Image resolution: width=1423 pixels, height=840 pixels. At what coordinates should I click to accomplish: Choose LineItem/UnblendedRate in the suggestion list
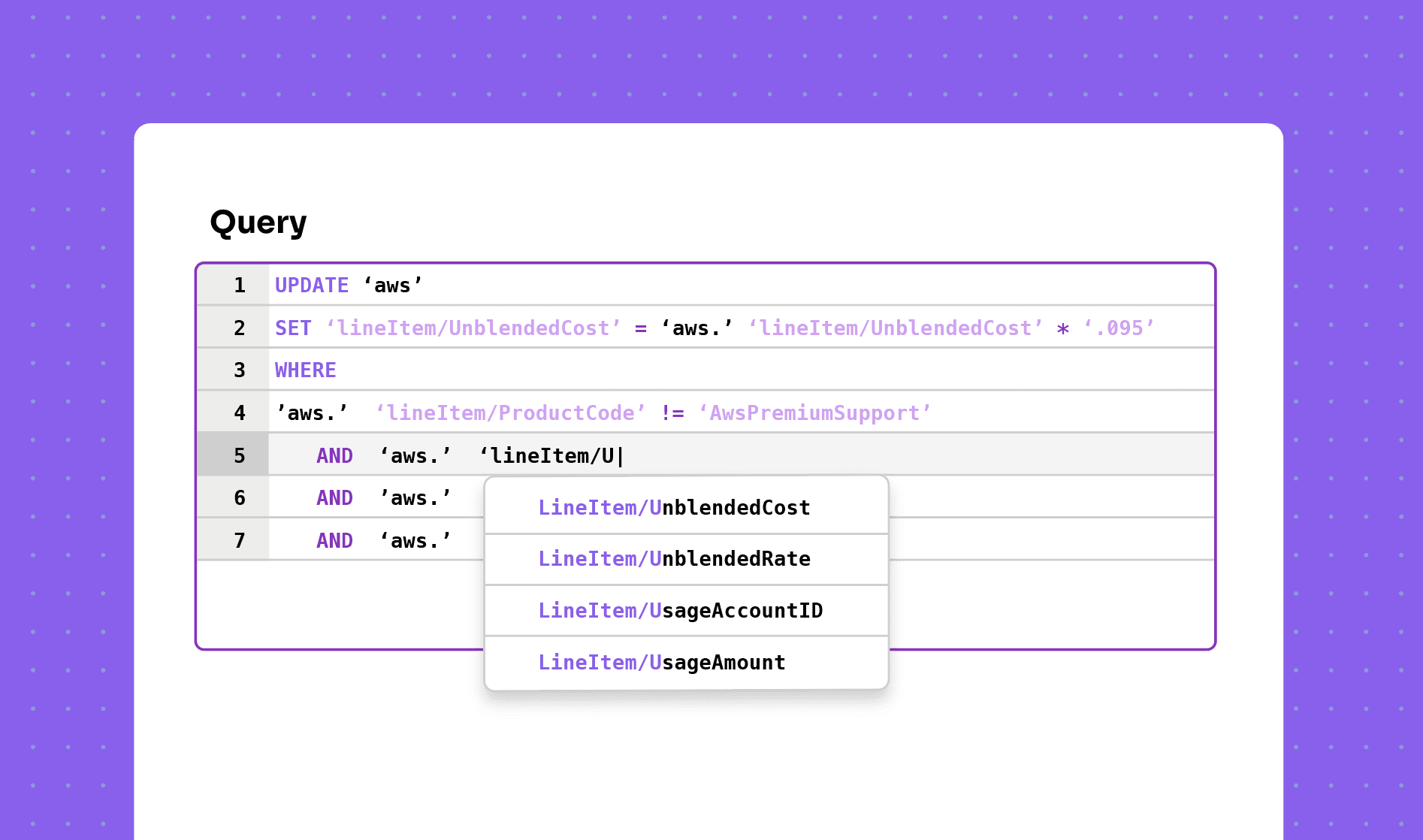click(x=674, y=559)
